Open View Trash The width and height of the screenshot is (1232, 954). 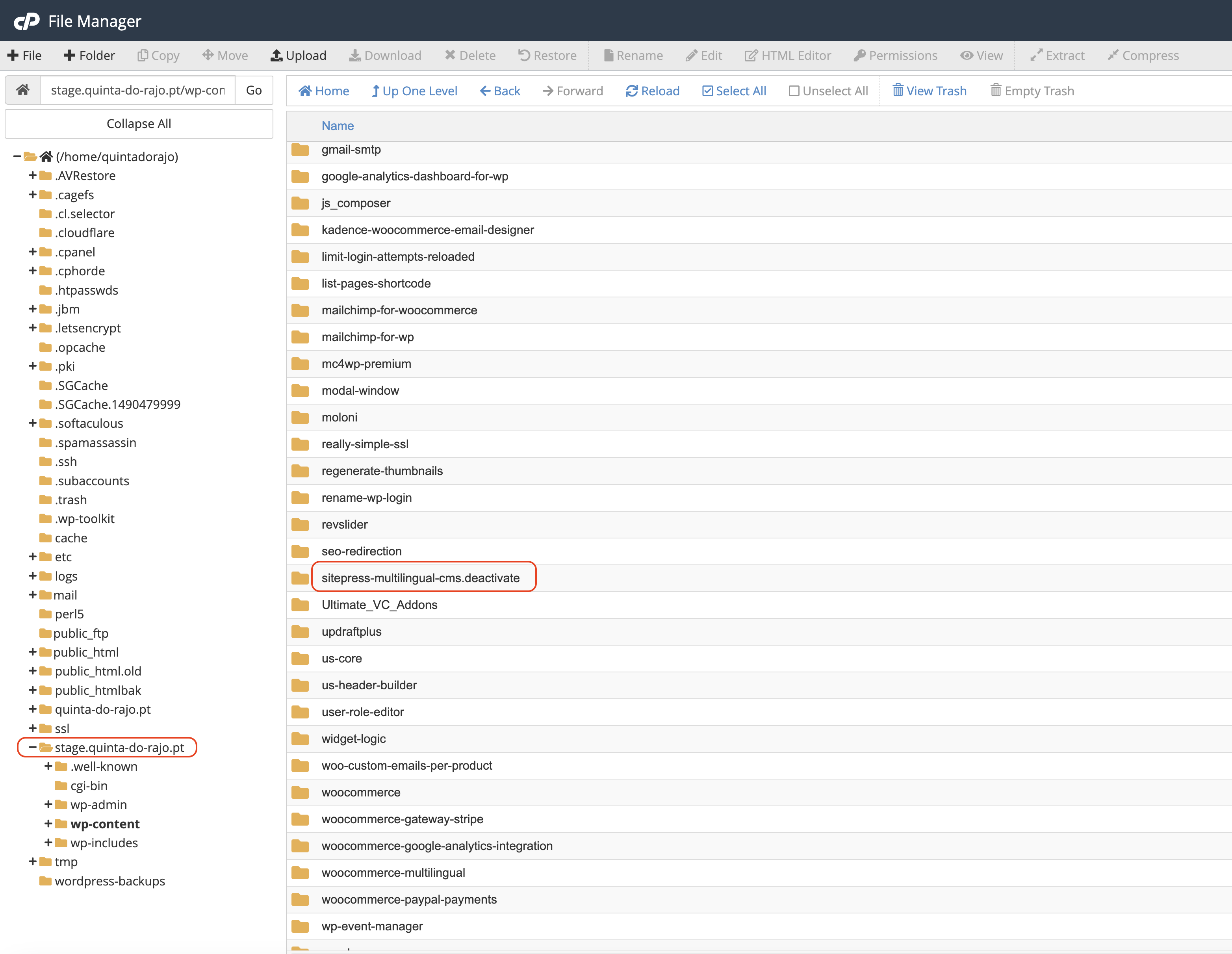pyautogui.click(x=929, y=91)
